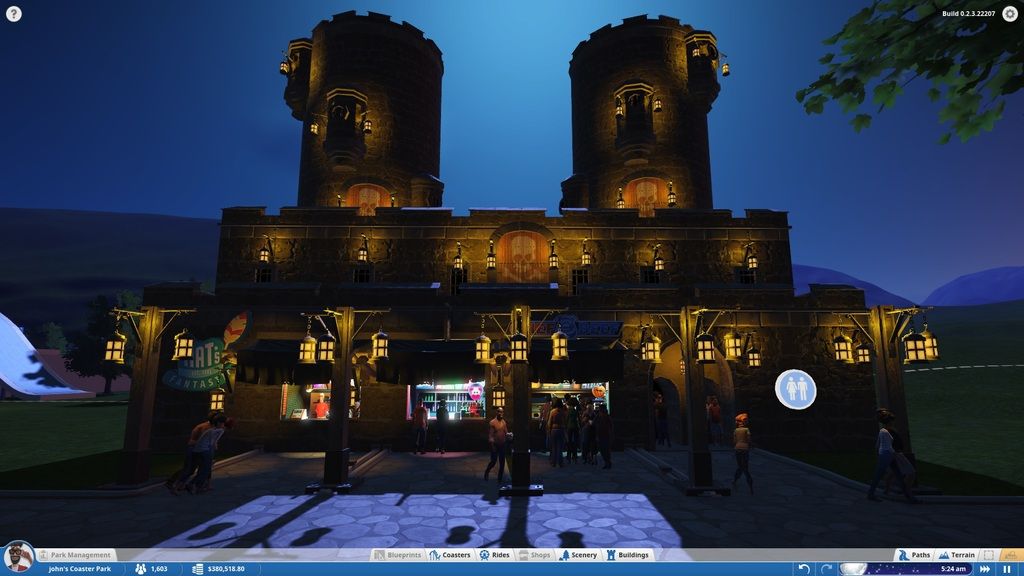Click the park funds $380,518.80
Viewport: 1024px width, 576px height.
coord(226,569)
